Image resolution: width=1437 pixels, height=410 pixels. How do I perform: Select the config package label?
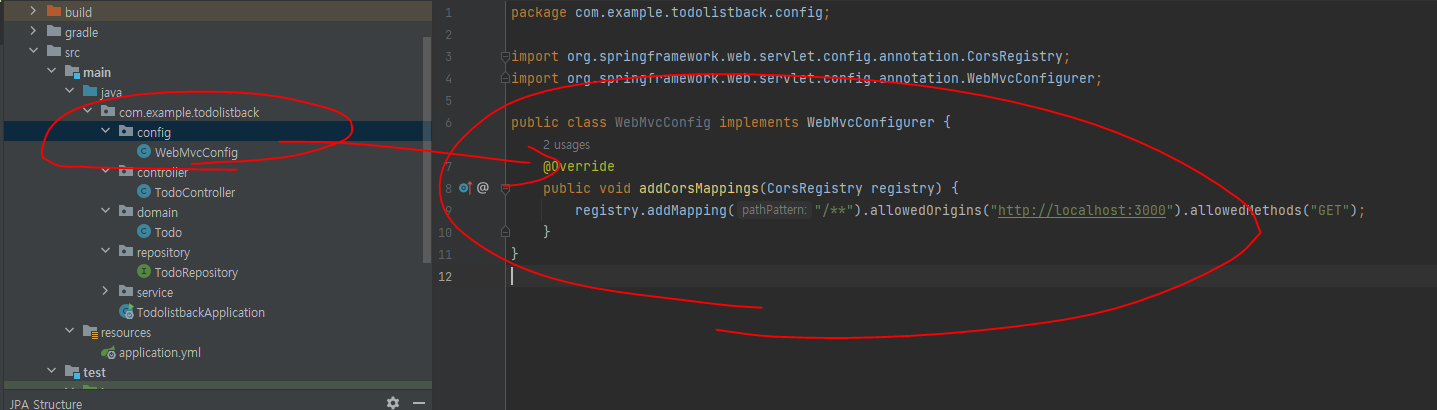154,132
